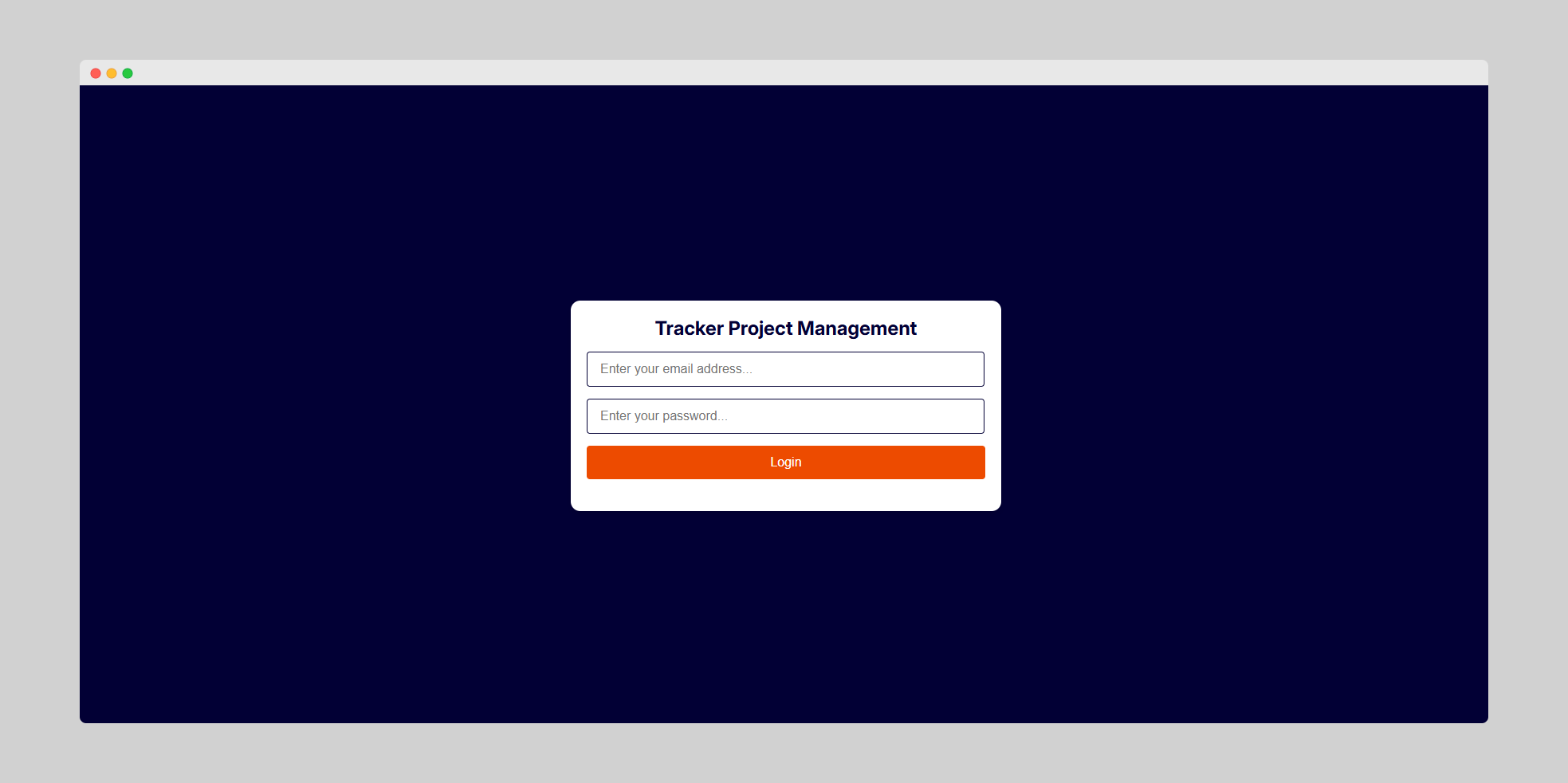Click the navy background above the login card
1568x783 pixels.
point(785,191)
